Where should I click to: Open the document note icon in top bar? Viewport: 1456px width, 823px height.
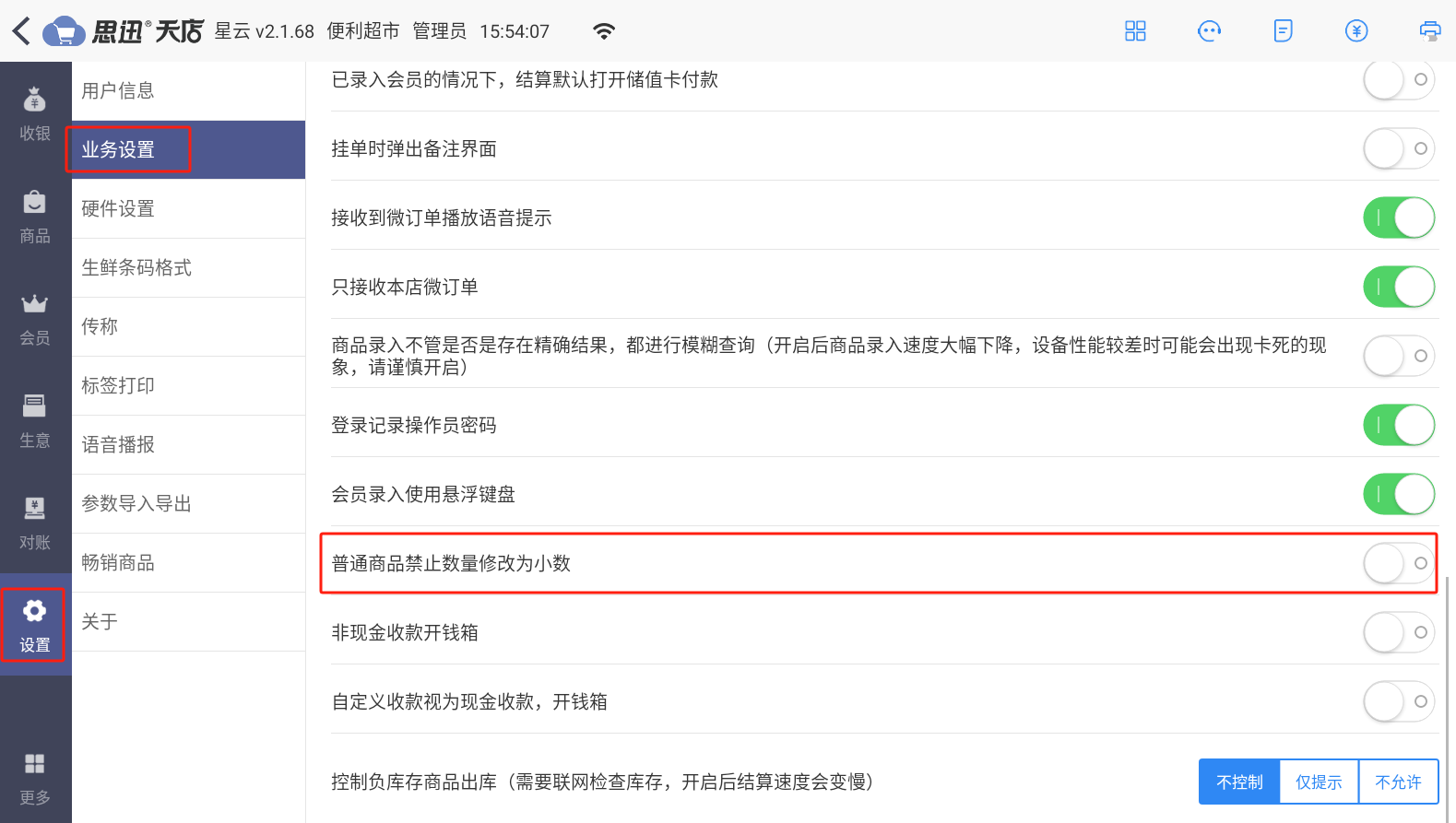(x=1283, y=31)
